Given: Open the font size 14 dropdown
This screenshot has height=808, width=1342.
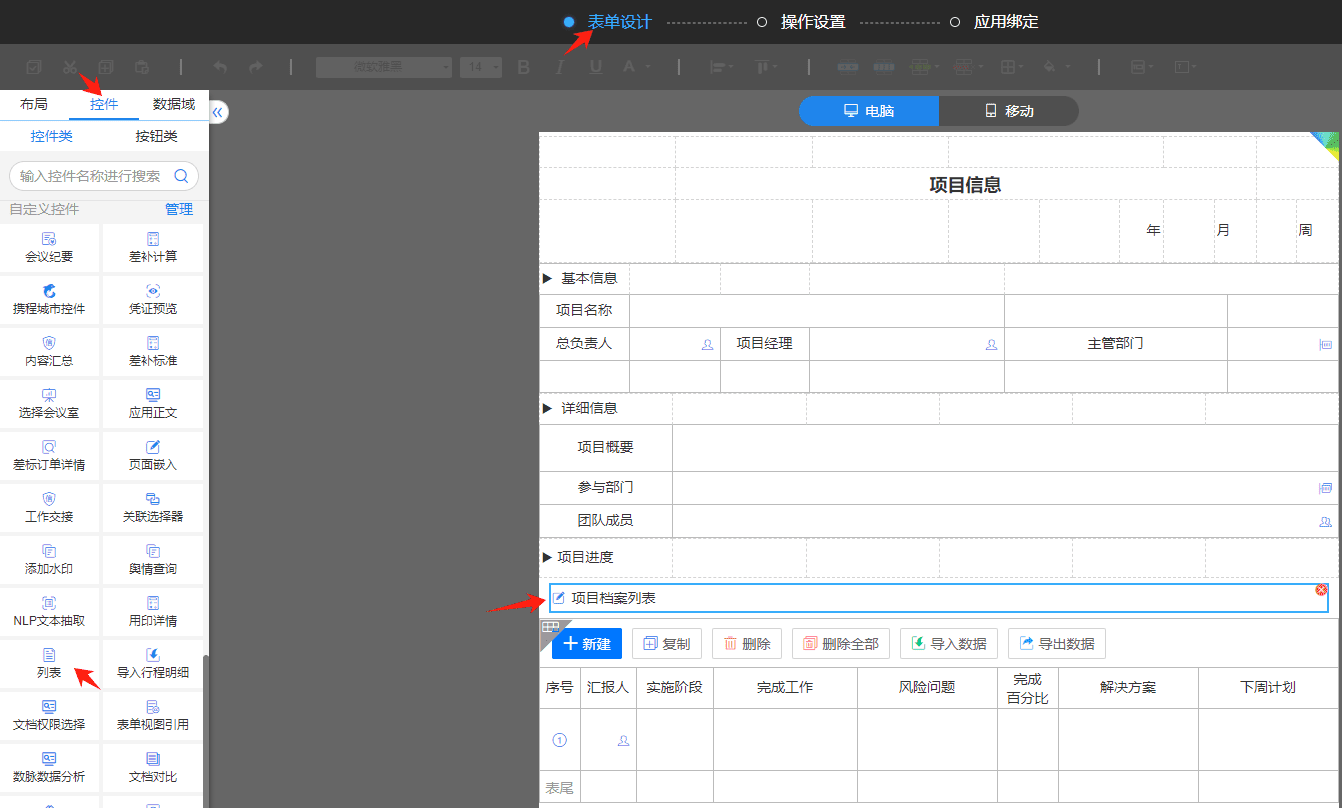Looking at the screenshot, I should (x=481, y=67).
